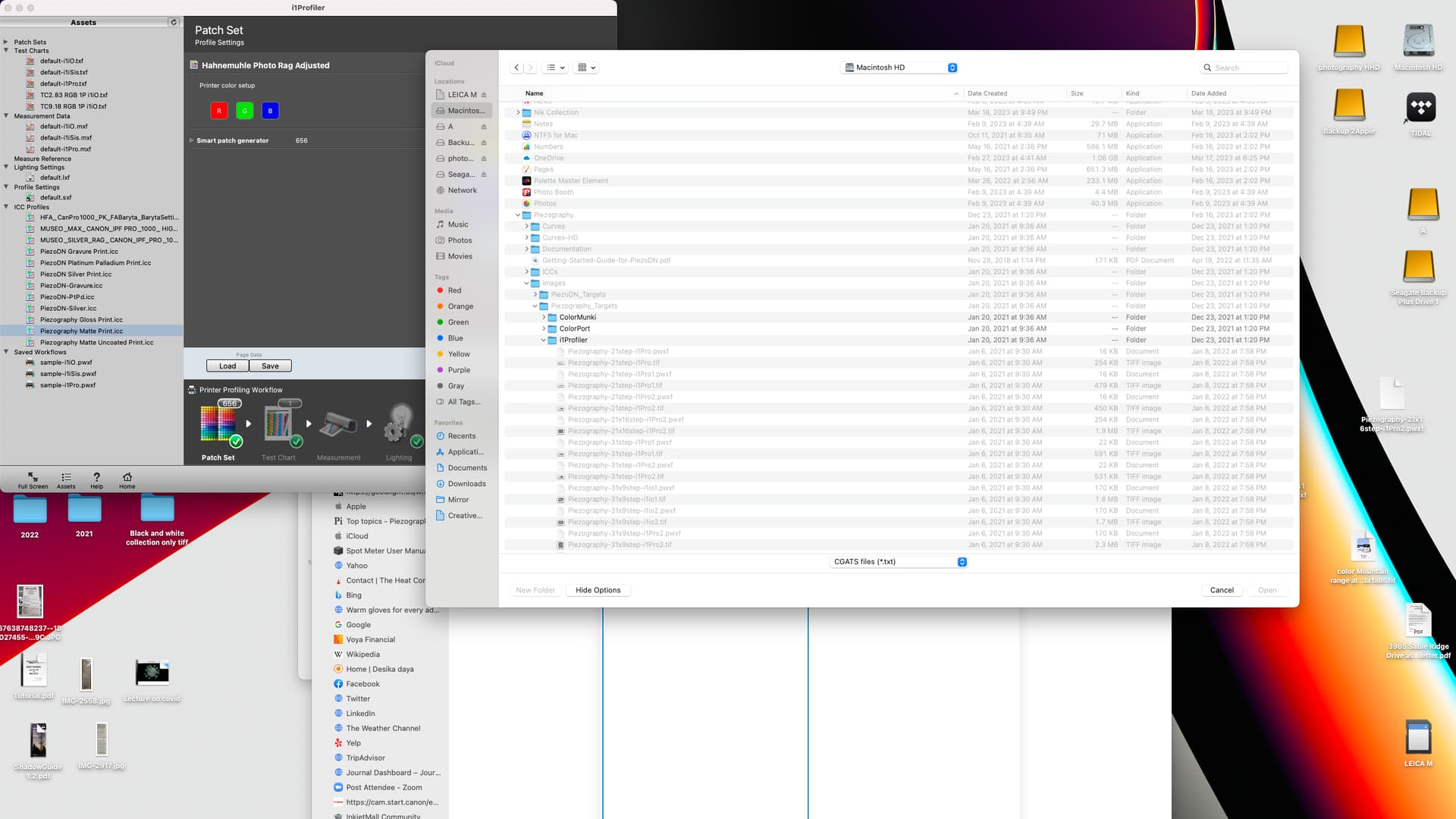
Task: Click the Cancel button
Action: [1221, 590]
